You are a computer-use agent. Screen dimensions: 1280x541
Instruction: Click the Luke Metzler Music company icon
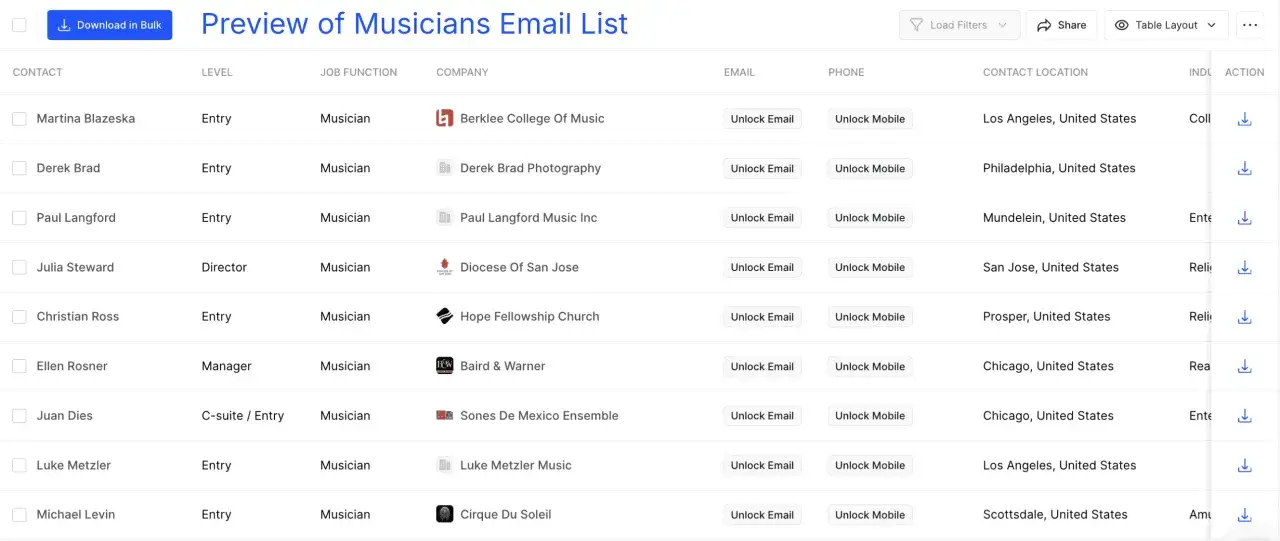coord(445,465)
